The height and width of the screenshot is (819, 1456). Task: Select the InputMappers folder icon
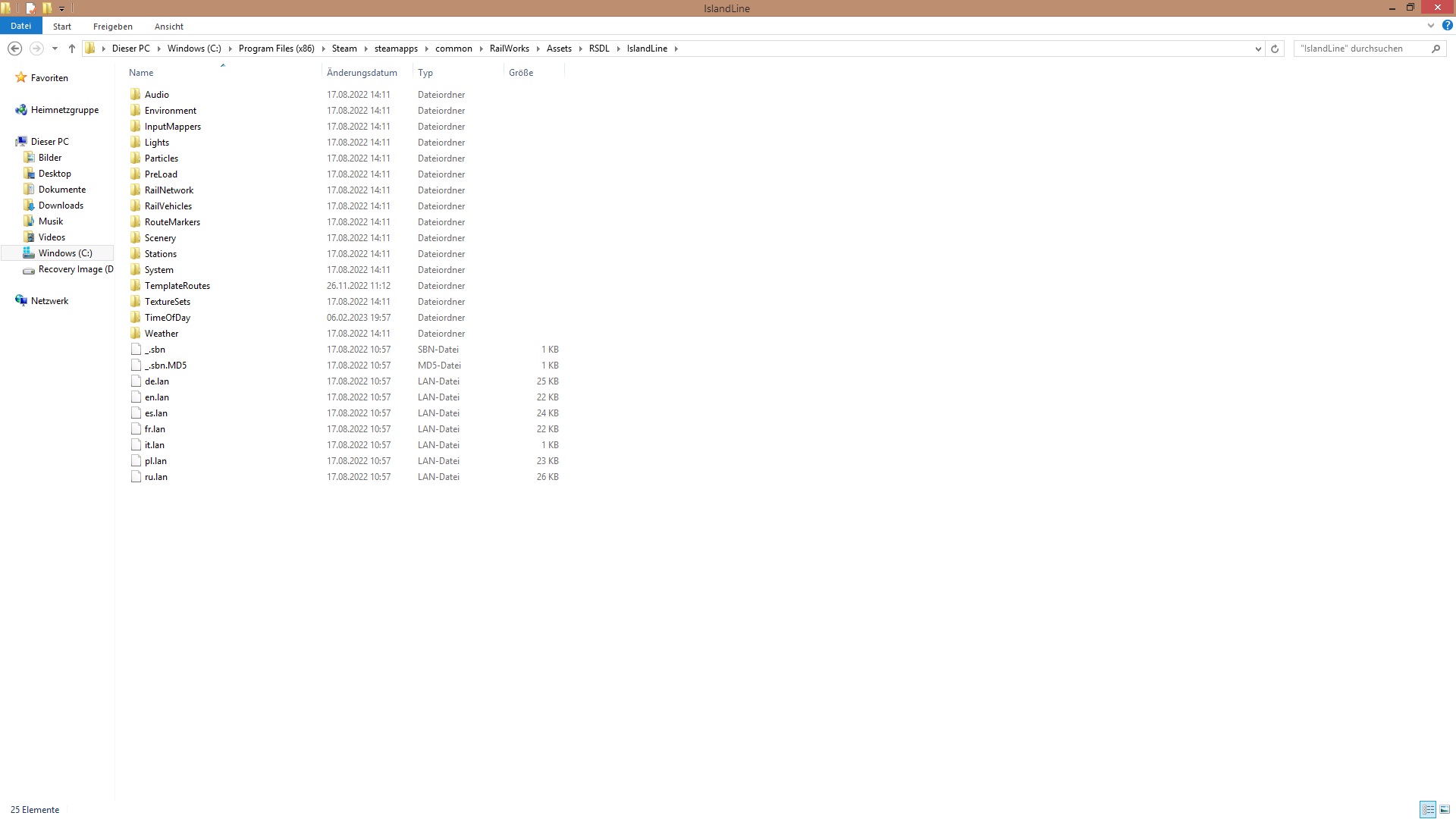point(136,126)
